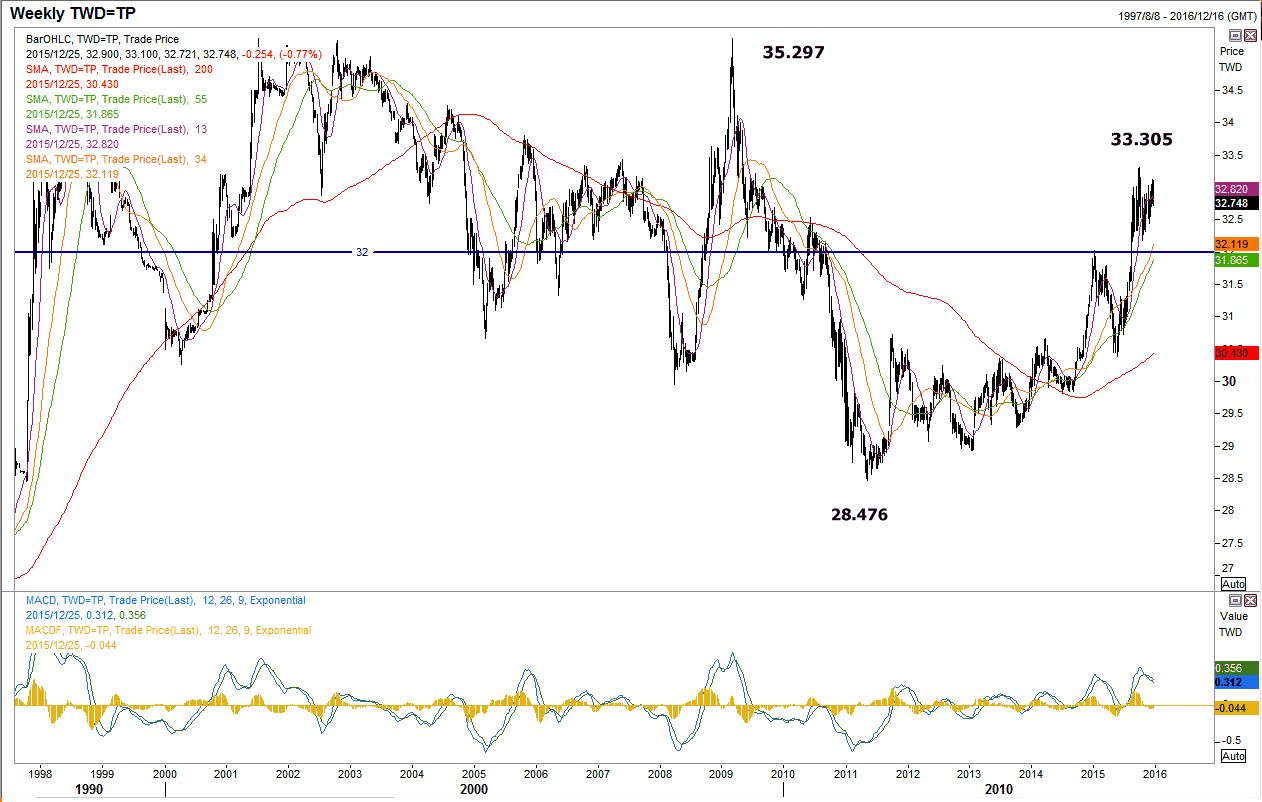Click the date range in top right
The image size is (1262, 802).
[x=1189, y=16]
